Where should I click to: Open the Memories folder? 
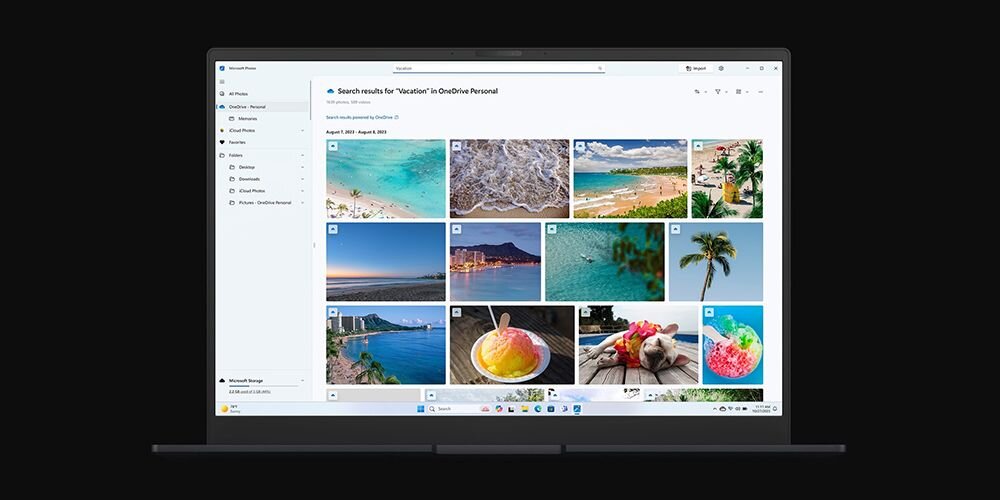point(247,118)
